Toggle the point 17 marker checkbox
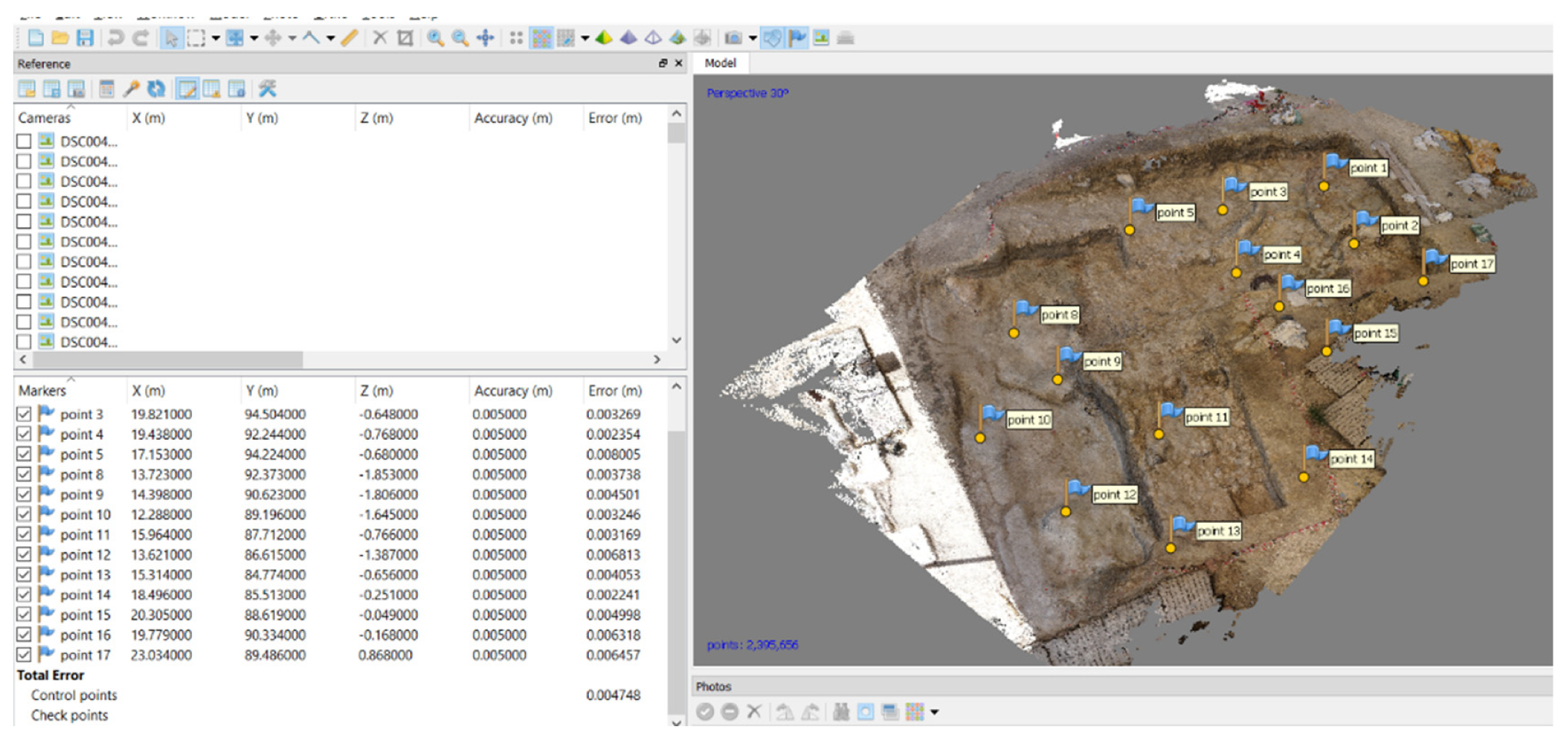Screen dimensions: 1568x750 point(24,655)
